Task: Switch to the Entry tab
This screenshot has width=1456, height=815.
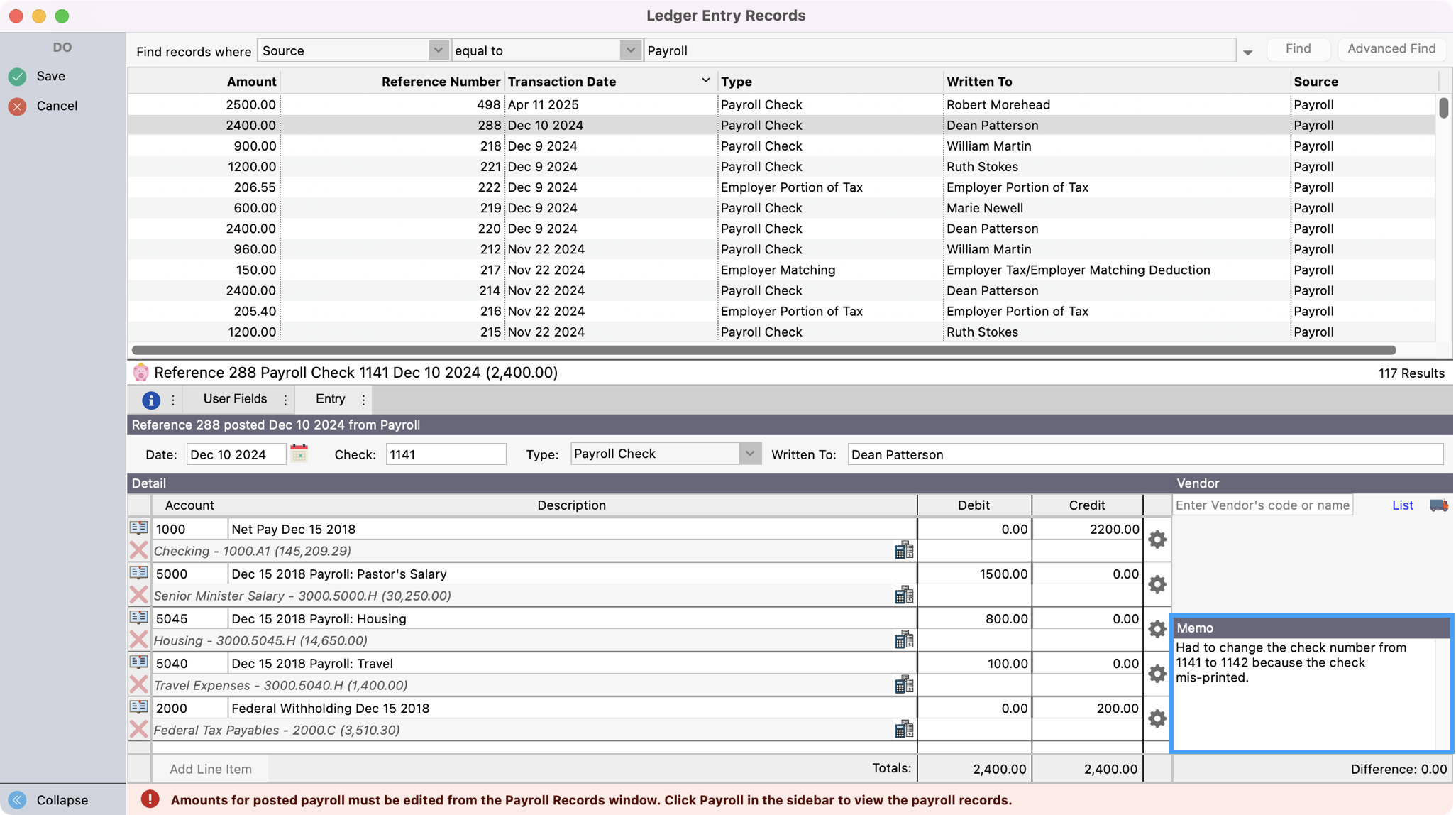Action: (330, 399)
